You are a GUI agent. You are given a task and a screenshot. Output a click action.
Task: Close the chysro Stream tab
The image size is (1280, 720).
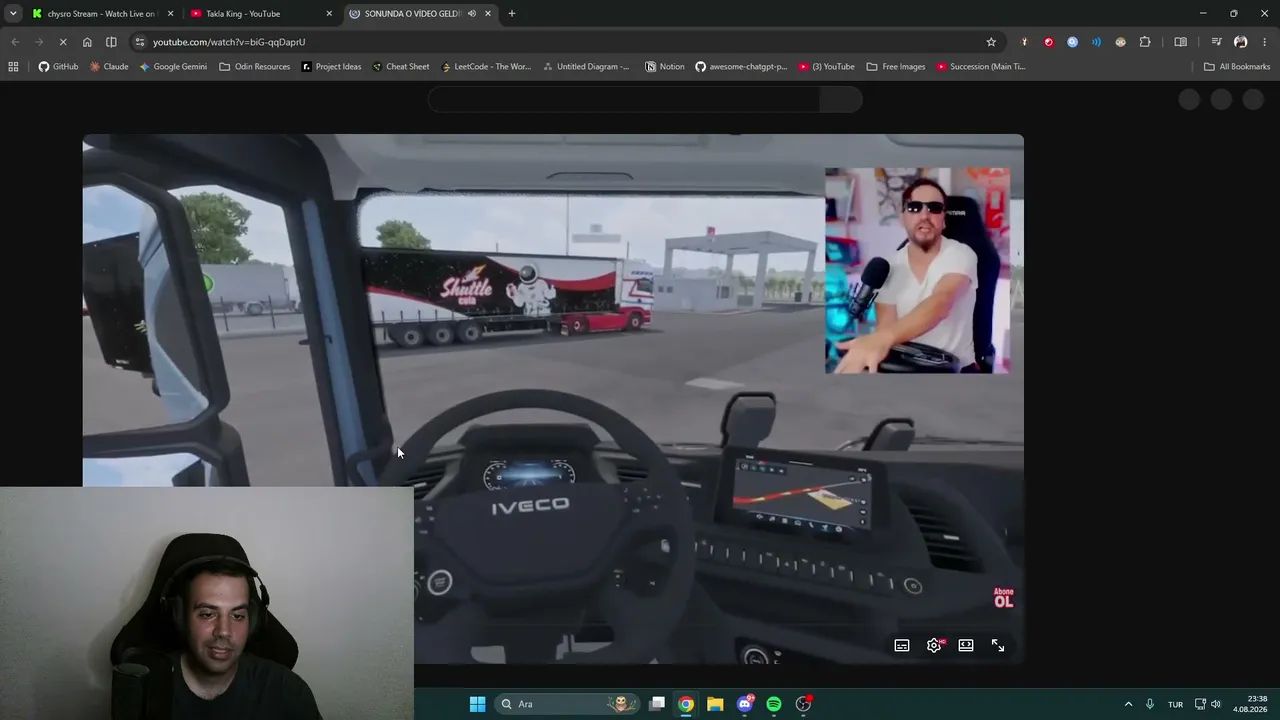(x=170, y=14)
